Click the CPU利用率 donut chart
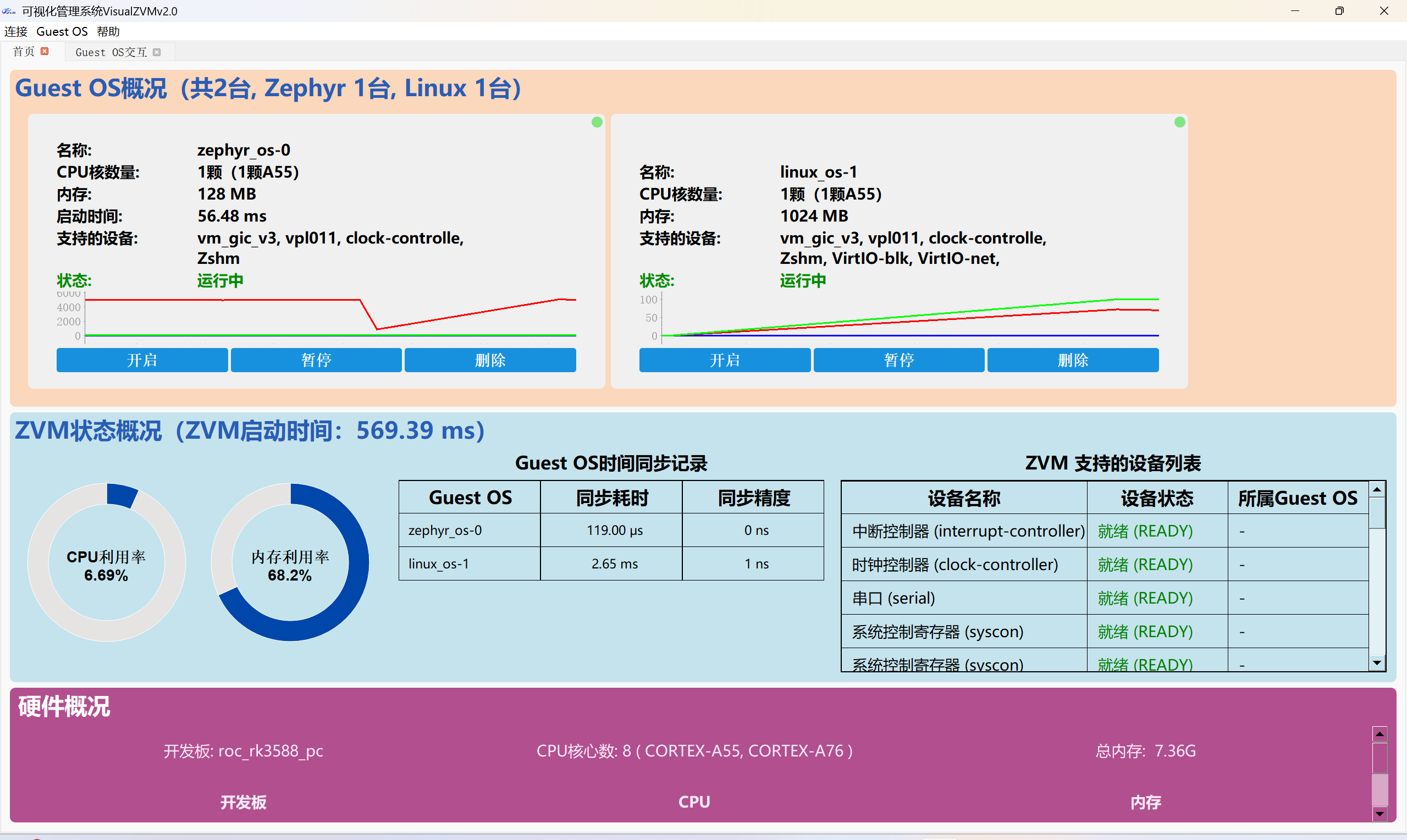 coord(107,562)
